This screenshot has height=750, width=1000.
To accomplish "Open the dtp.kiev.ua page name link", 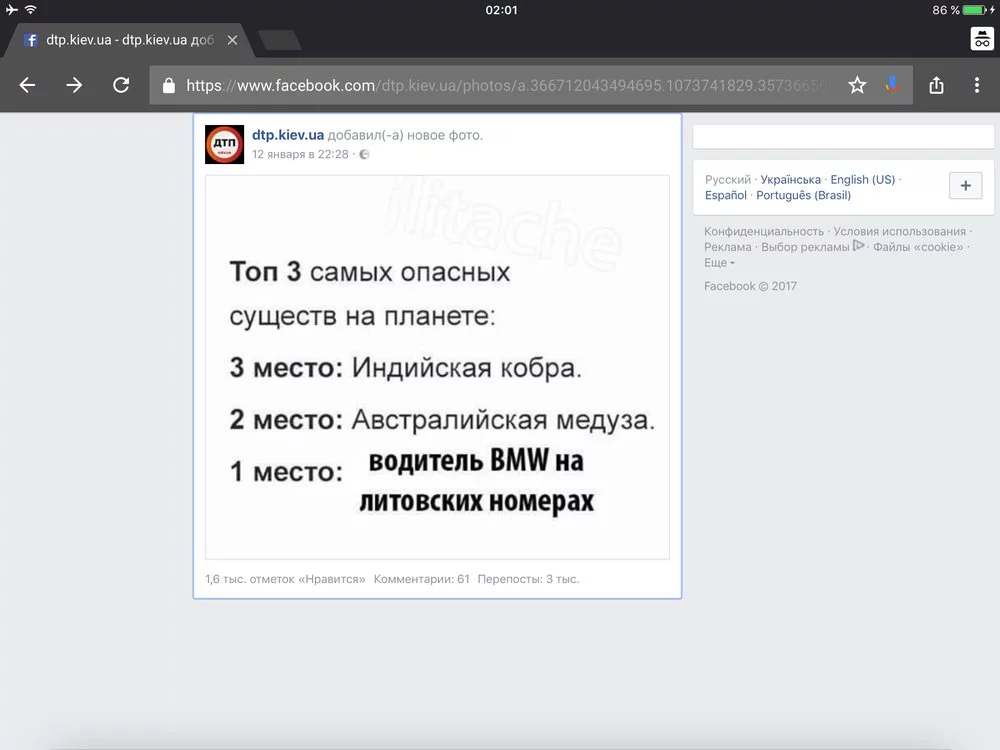I will pos(288,135).
